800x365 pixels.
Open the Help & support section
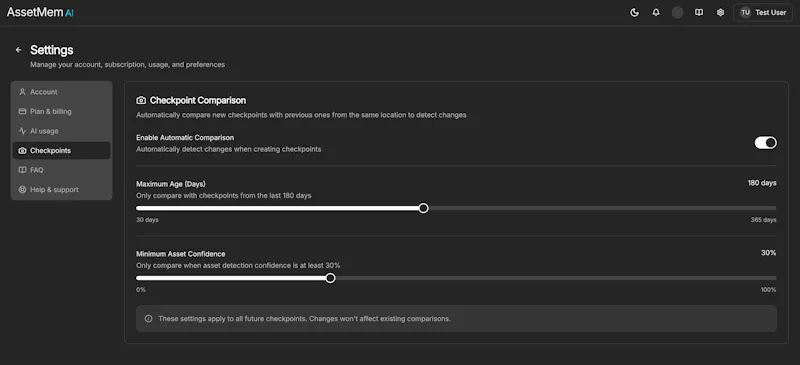(61, 189)
